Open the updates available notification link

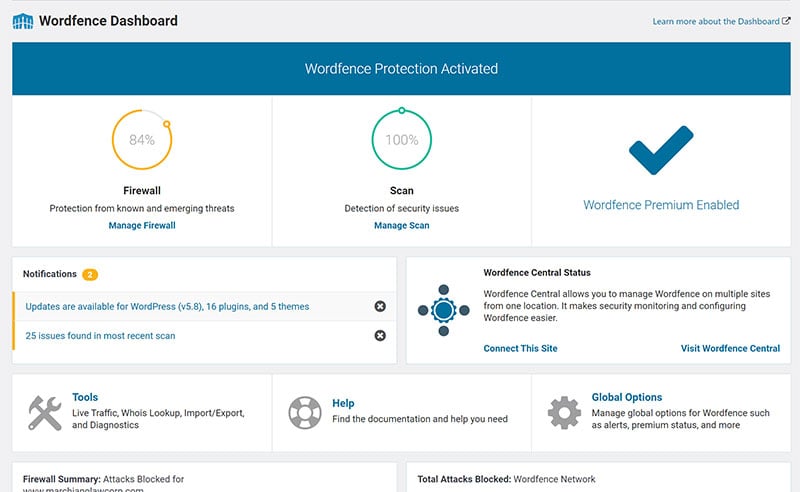(167, 307)
